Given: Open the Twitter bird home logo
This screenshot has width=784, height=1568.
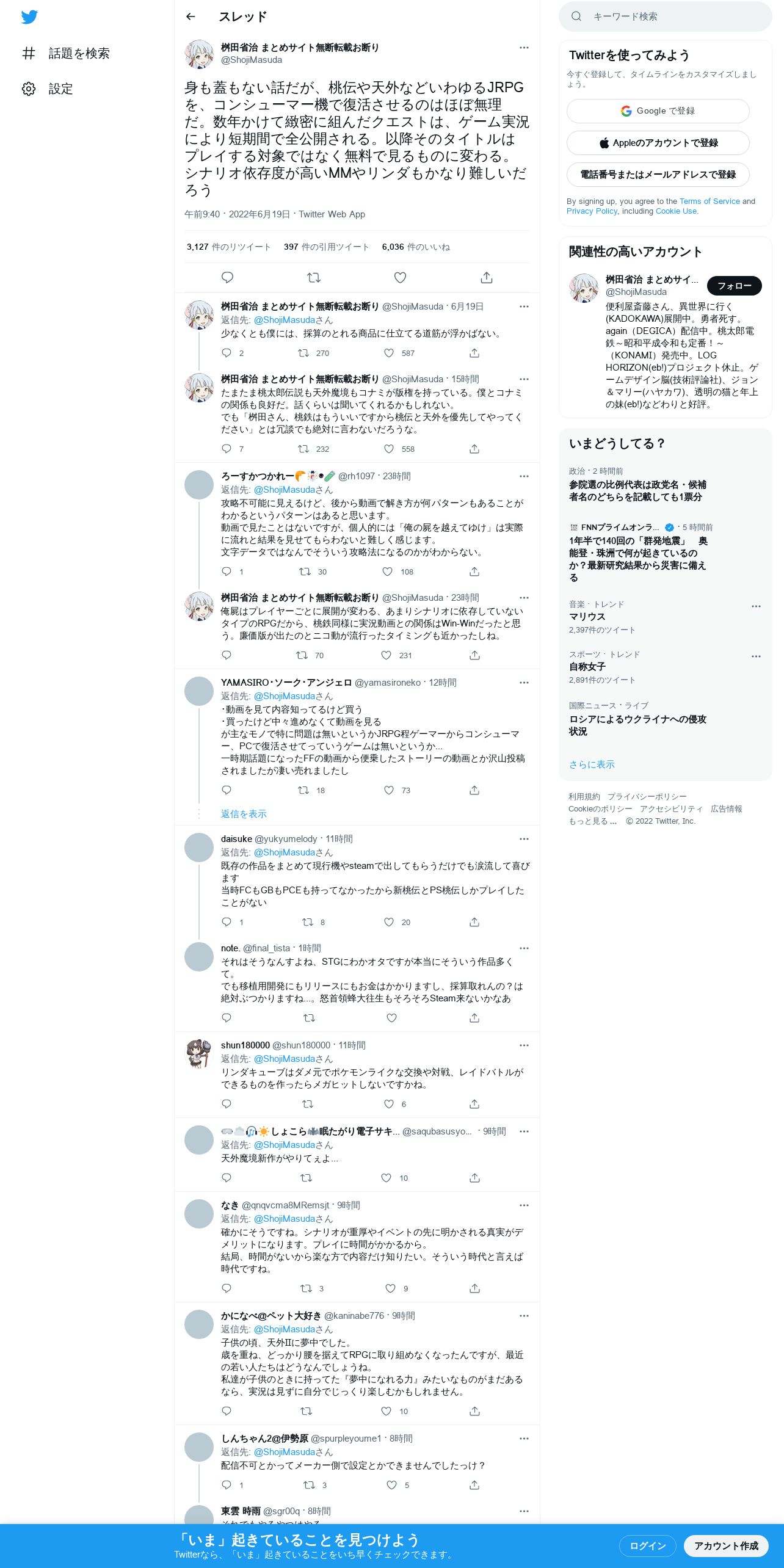Looking at the screenshot, I should coord(29,17).
